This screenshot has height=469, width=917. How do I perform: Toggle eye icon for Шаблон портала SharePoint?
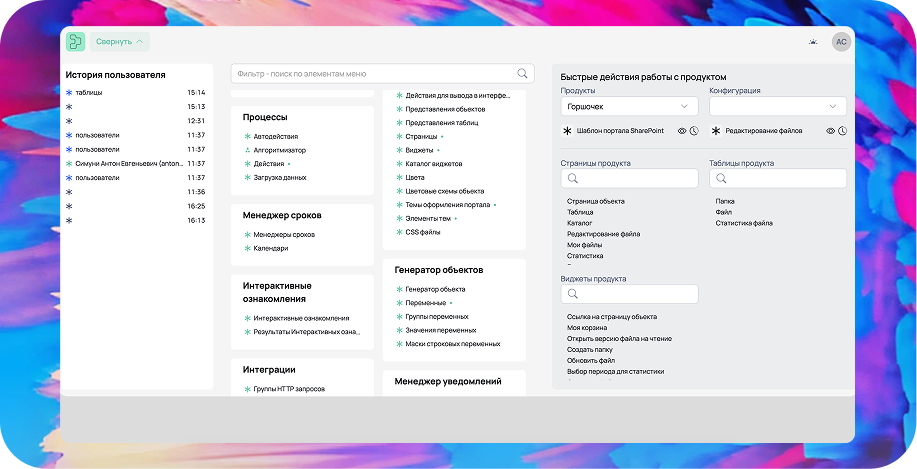(682, 131)
